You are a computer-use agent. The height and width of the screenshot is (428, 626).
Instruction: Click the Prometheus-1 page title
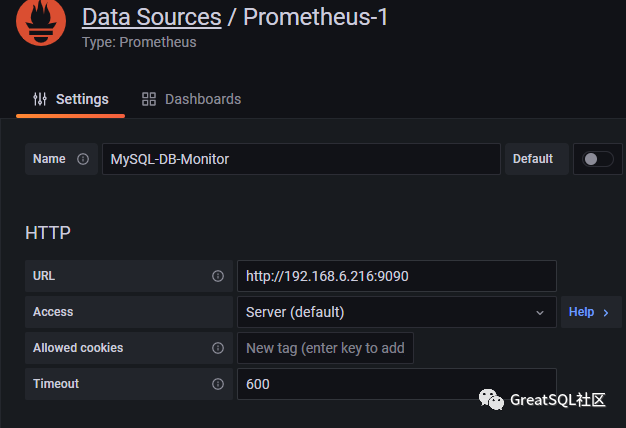tap(316, 17)
